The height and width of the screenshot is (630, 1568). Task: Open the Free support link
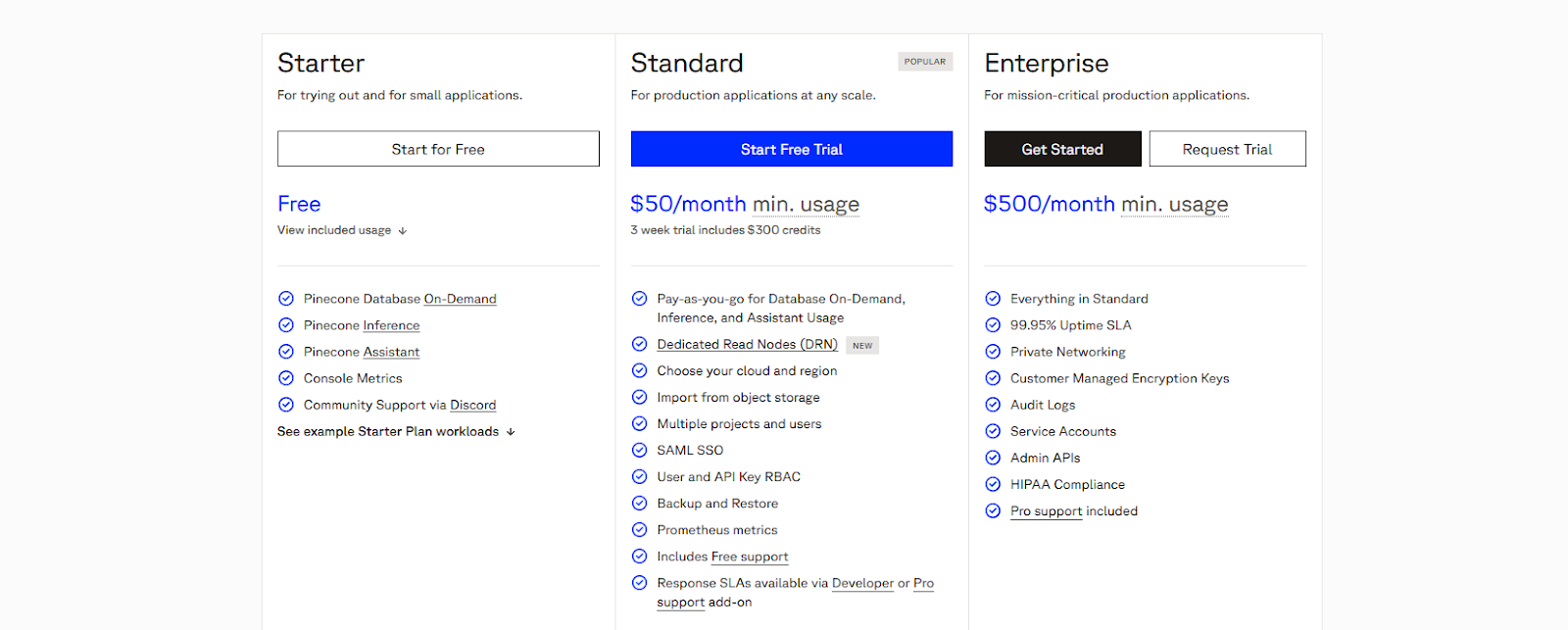tap(750, 557)
